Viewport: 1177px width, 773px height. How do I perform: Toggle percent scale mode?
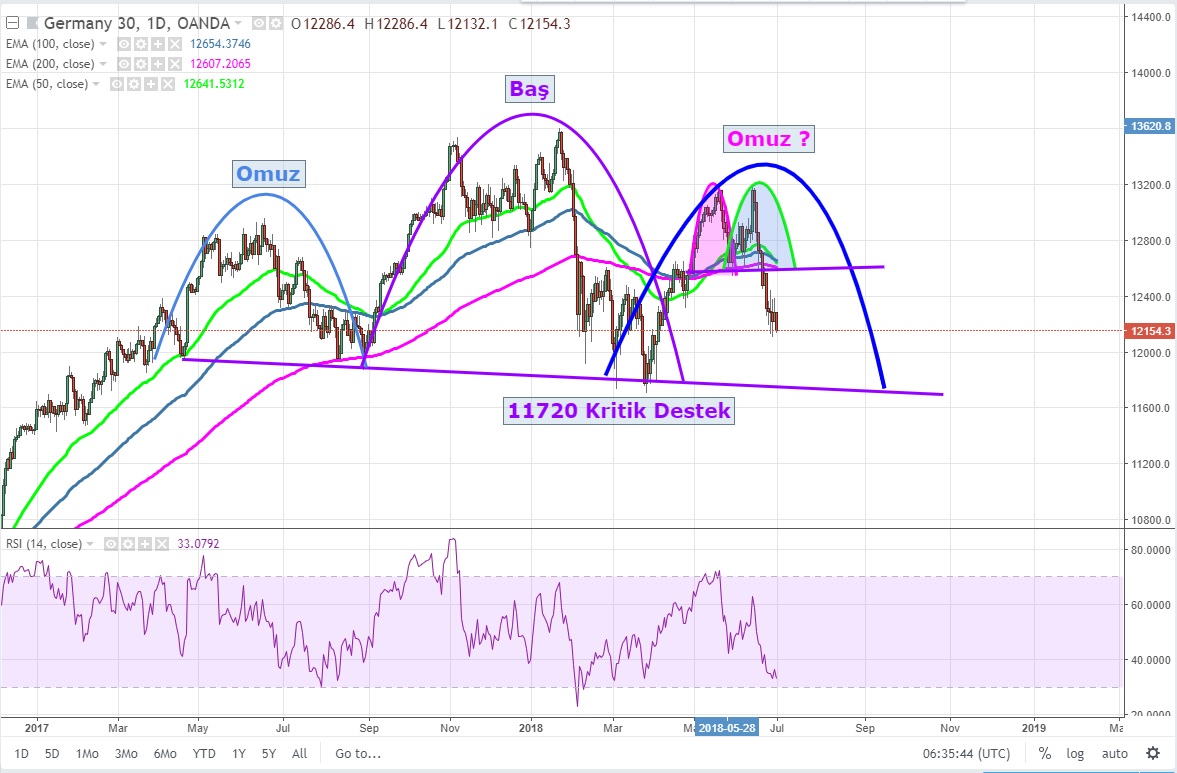(1044, 753)
